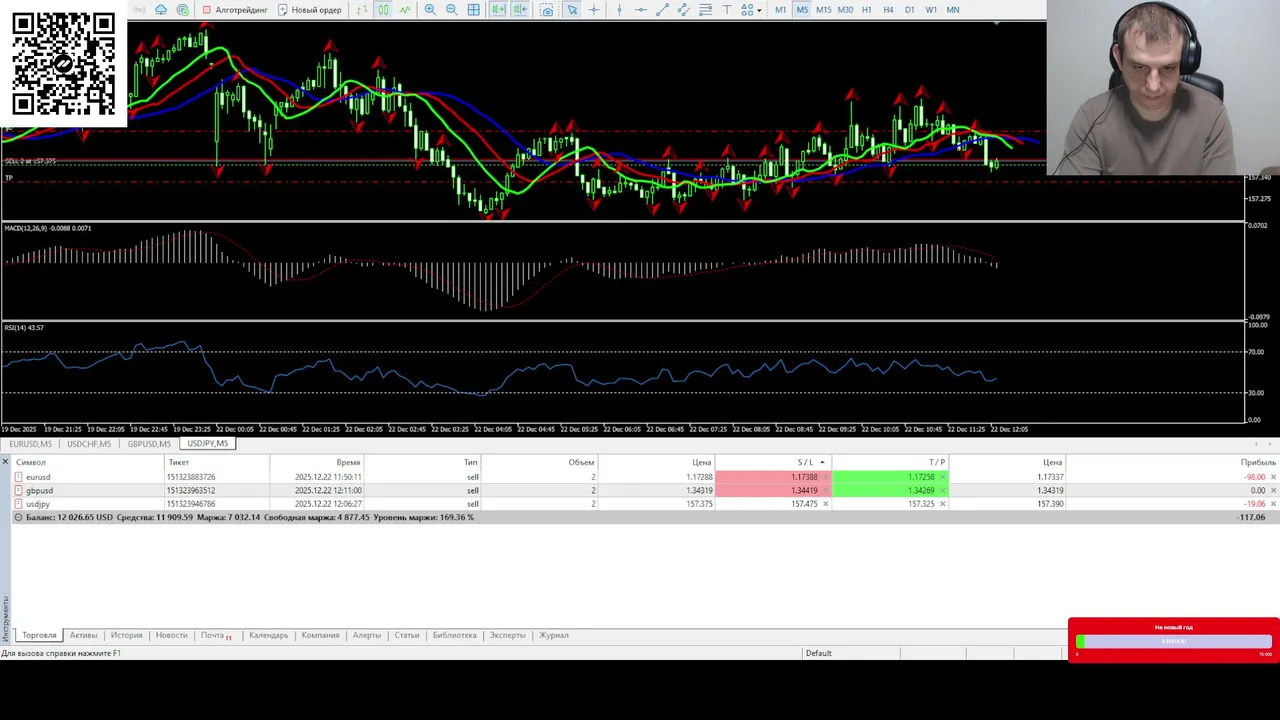This screenshot has height=720, width=1280.
Task: Switch timeframe to H1
Action: click(867, 10)
